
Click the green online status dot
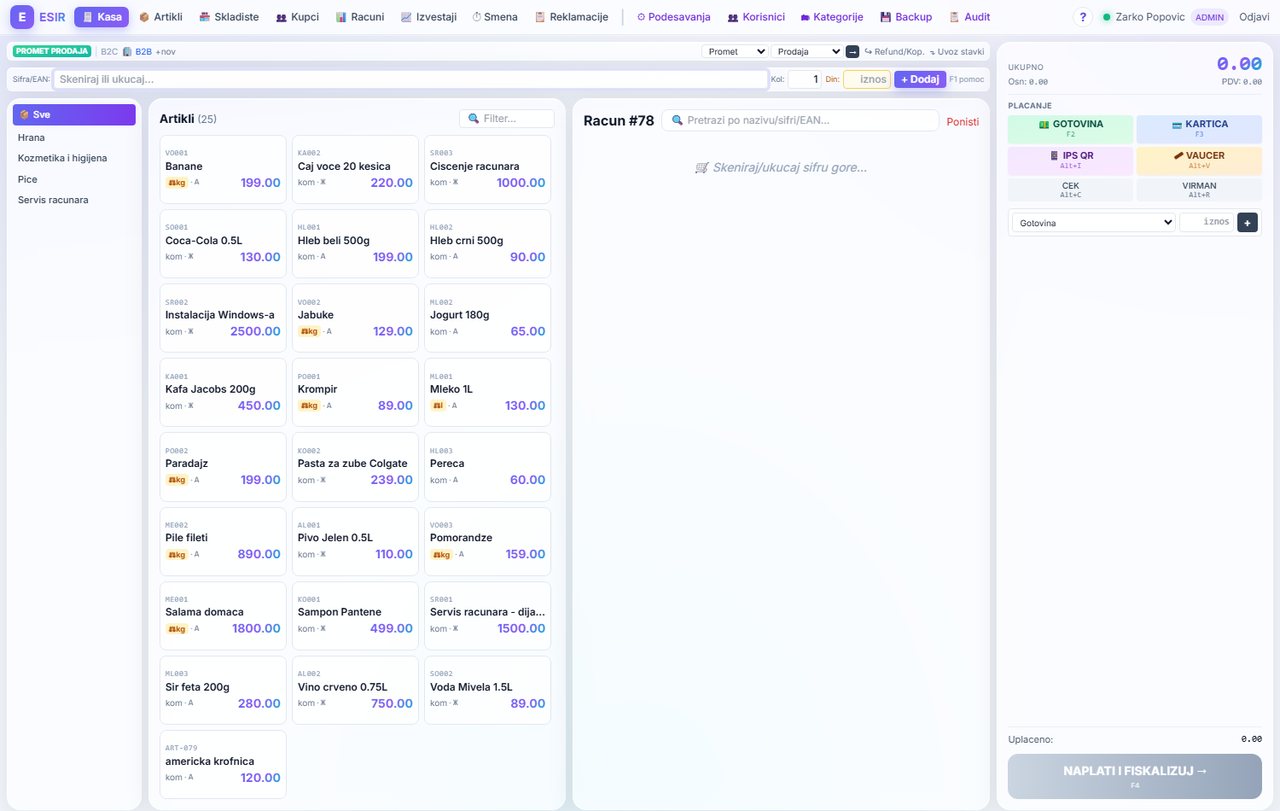click(x=1107, y=17)
